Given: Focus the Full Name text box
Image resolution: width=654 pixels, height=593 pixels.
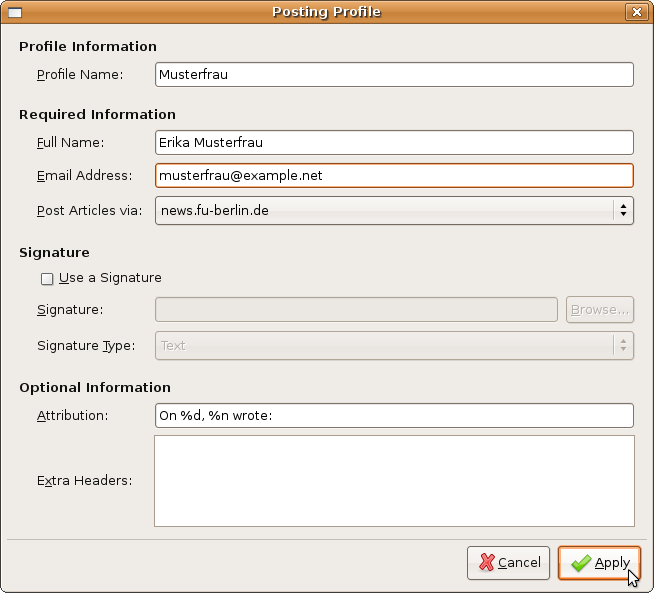Looking at the screenshot, I should [394, 143].
